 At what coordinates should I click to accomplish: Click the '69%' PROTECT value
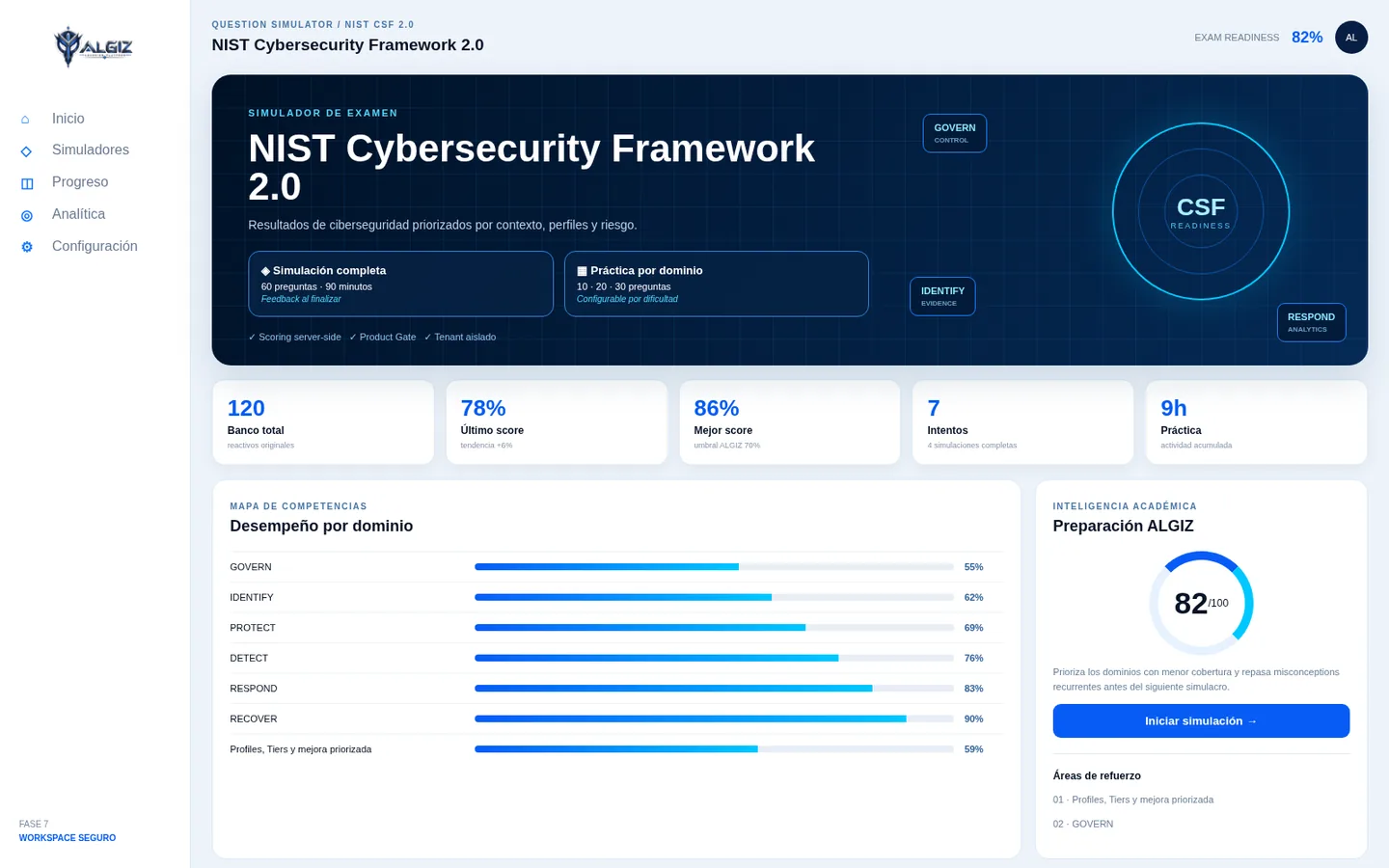tap(973, 628)
